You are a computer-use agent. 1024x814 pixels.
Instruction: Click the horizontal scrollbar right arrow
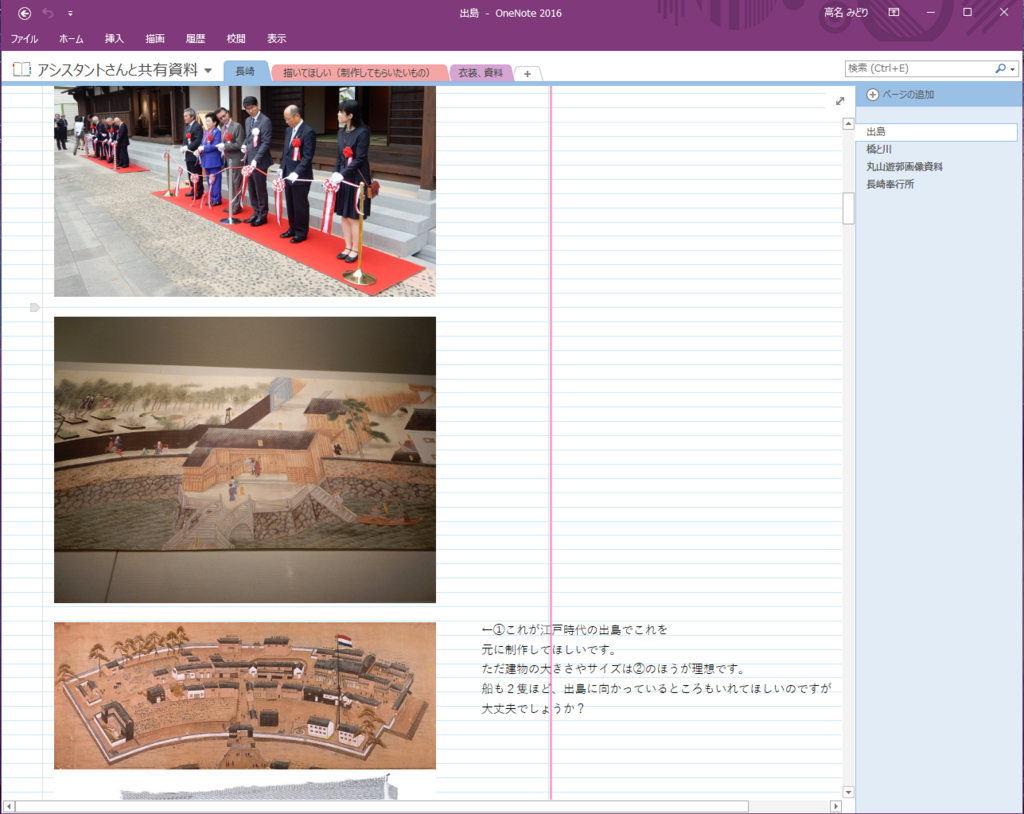click(x=836, y=807)
